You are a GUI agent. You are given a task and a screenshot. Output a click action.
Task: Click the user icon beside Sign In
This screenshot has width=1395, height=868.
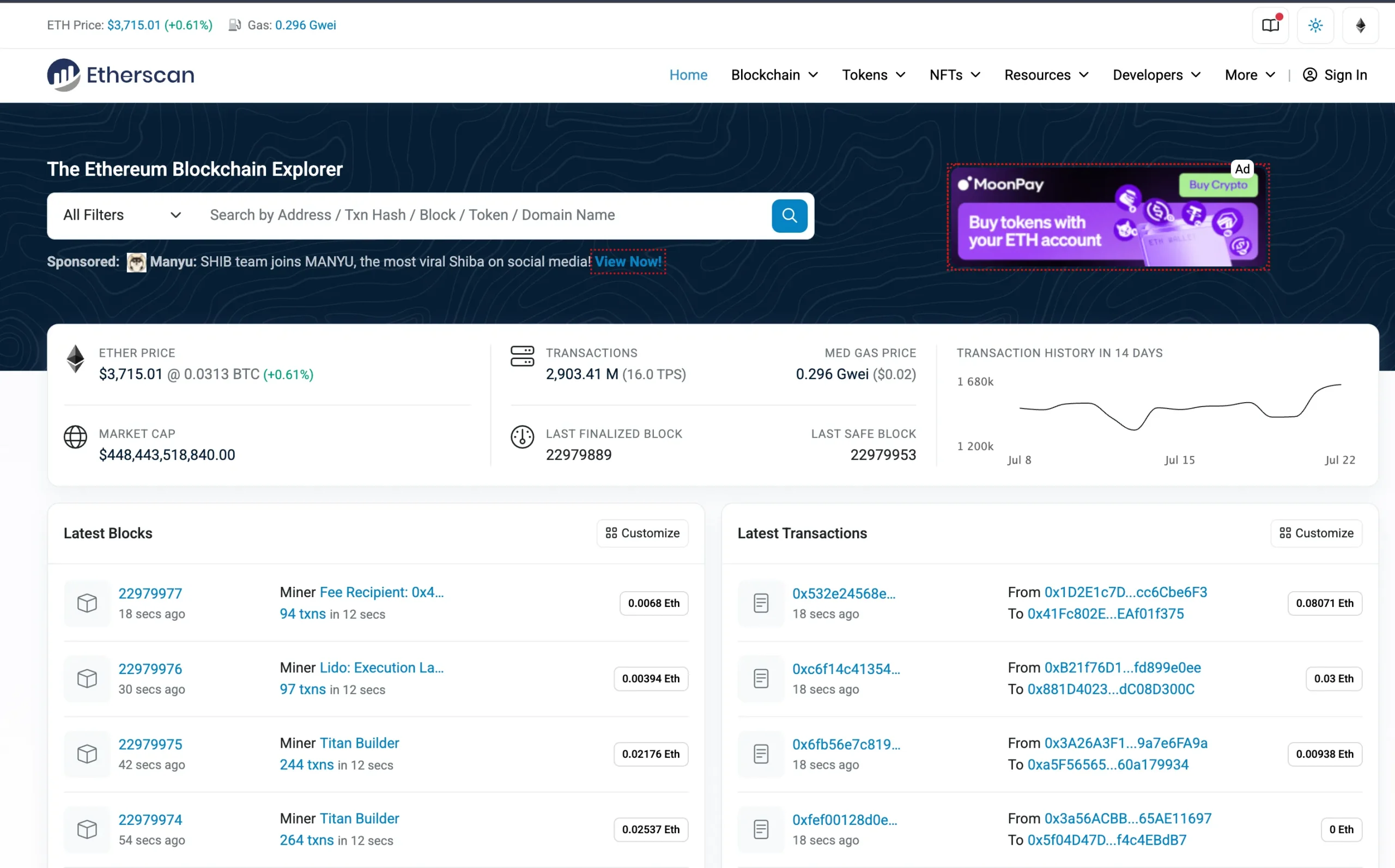tap(1309, 75)
